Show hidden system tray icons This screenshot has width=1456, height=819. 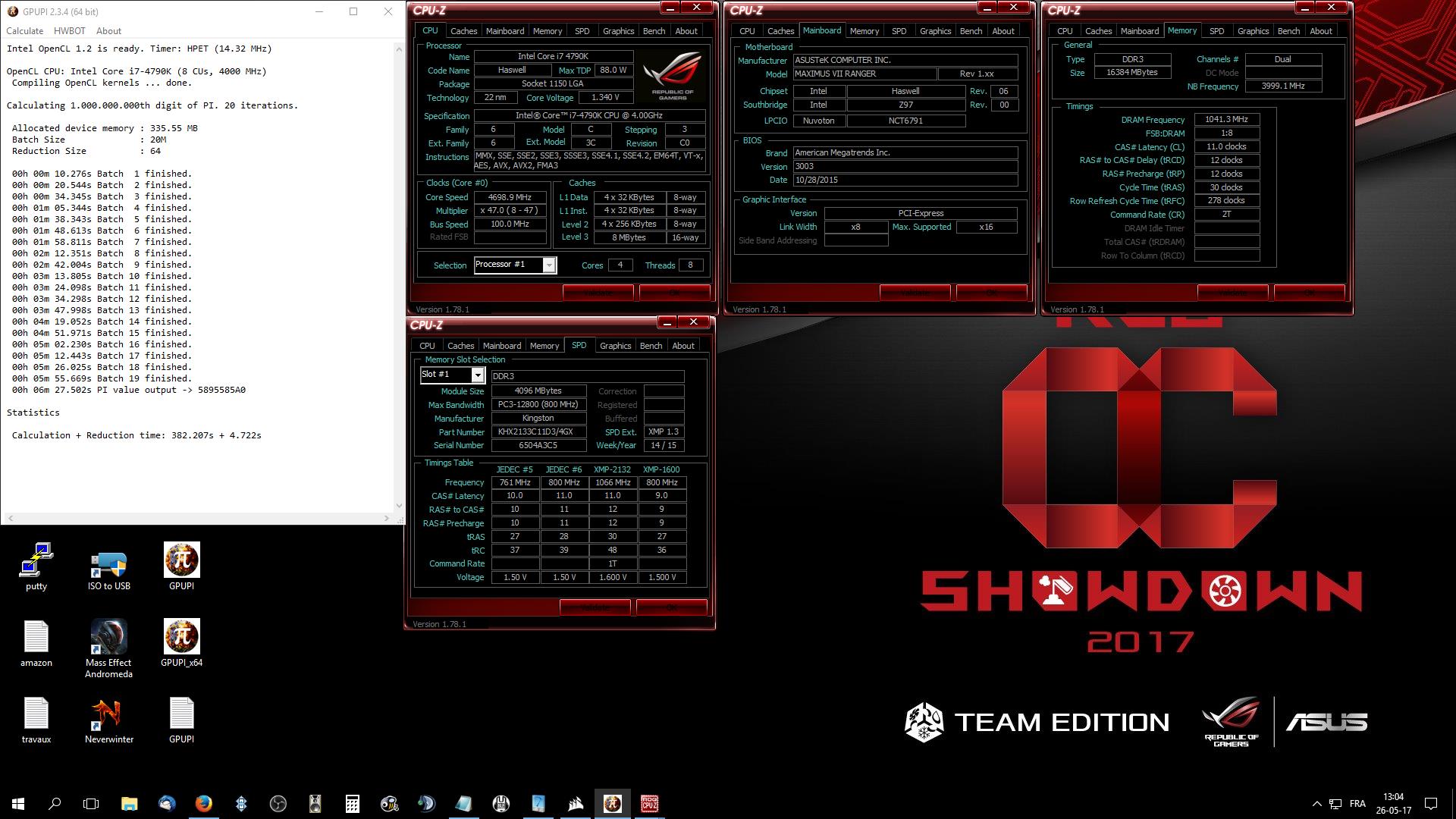(1316, 803)
